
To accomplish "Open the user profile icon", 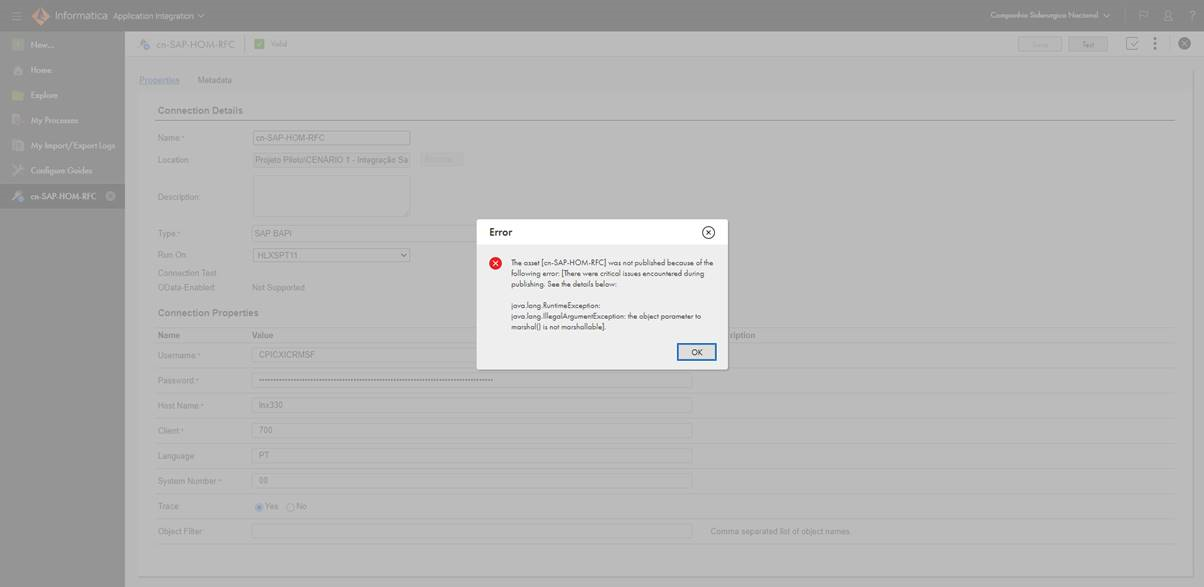I will coord(1167,16).
